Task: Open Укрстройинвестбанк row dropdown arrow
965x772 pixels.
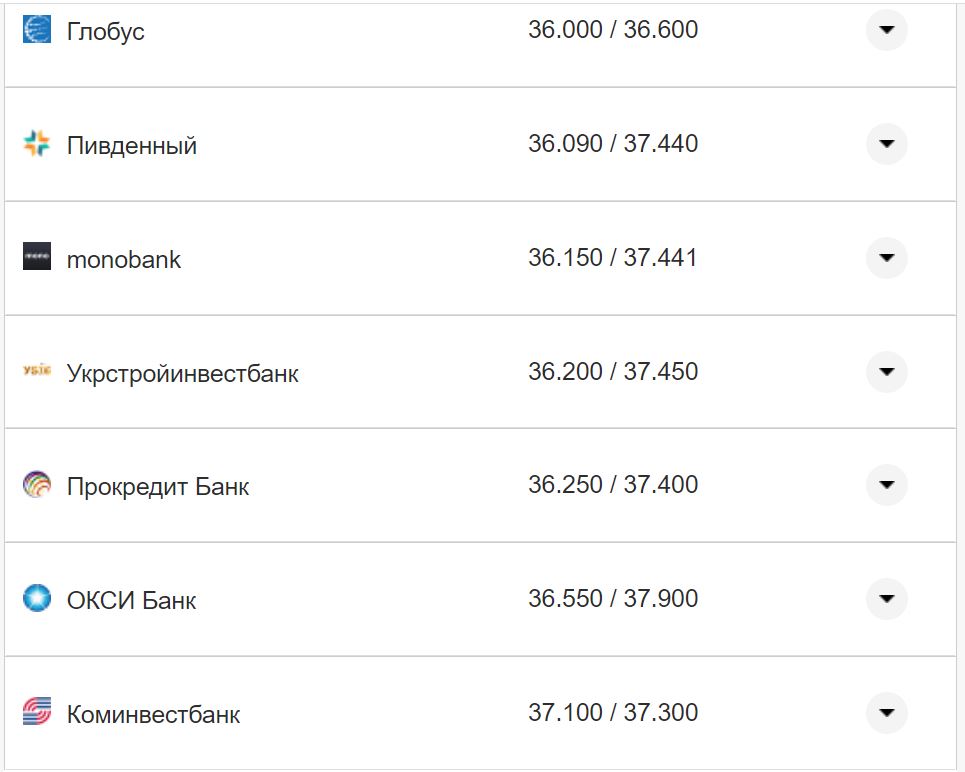Action: pos(886,372)
